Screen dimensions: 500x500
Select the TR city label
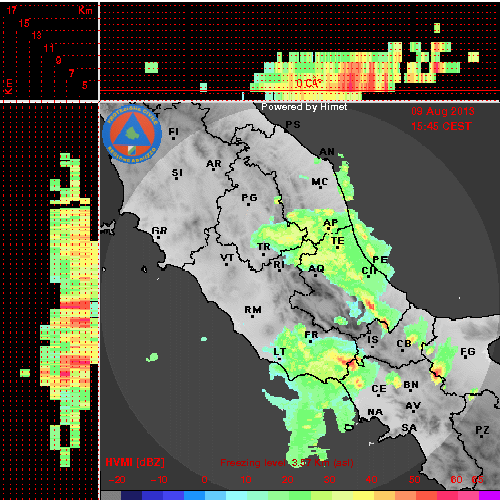264,247
